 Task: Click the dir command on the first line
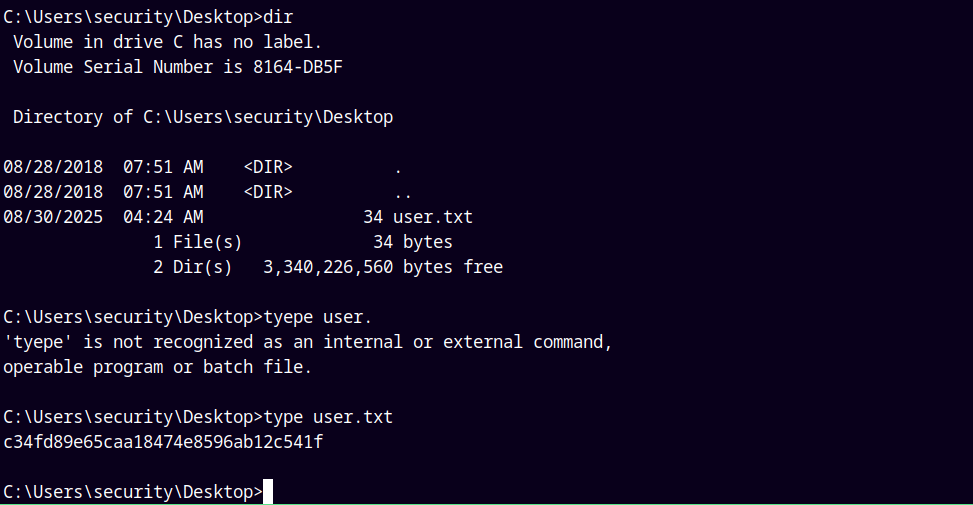[278, 17]
